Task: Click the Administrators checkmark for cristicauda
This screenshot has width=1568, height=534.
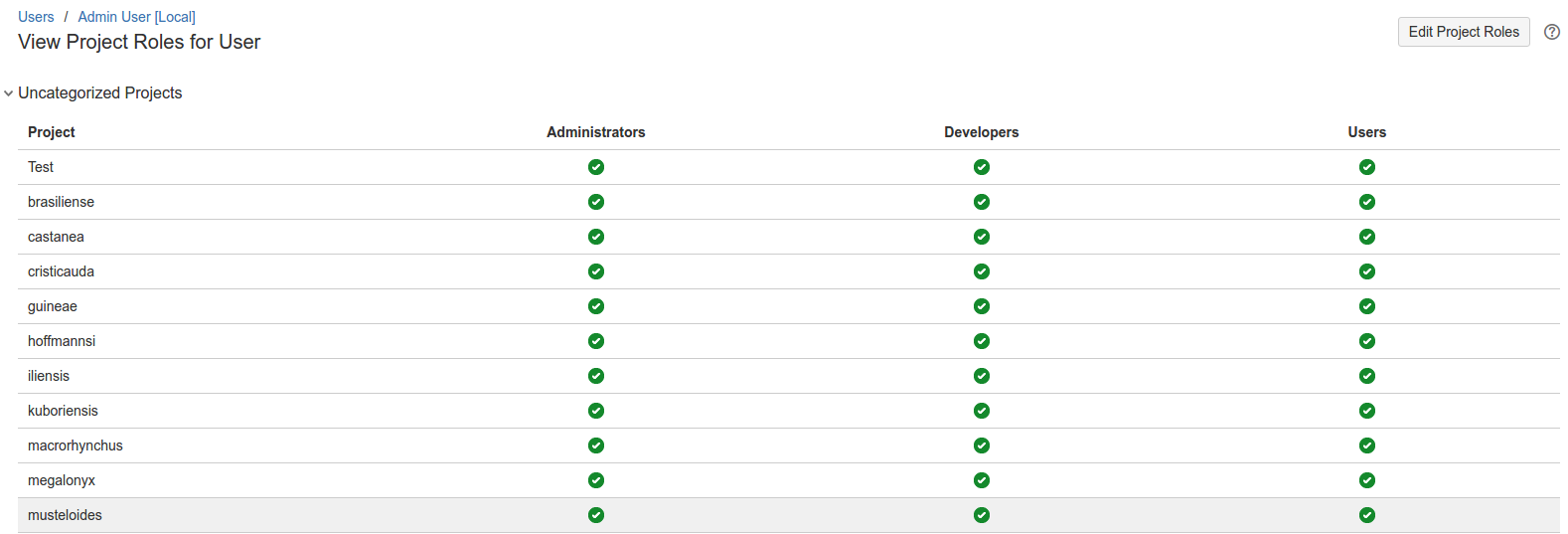Action: pyautogui.click(x=596, y=271)
